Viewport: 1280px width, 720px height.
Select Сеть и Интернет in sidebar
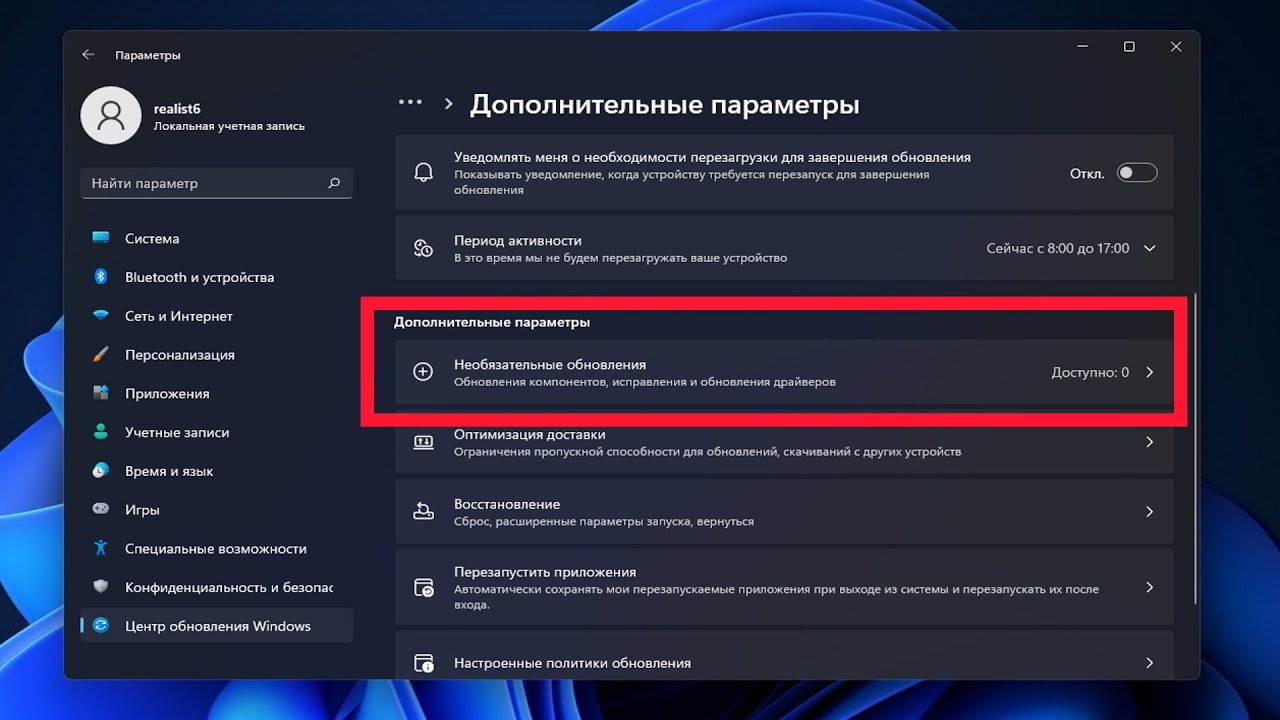(x=216, y=316)
